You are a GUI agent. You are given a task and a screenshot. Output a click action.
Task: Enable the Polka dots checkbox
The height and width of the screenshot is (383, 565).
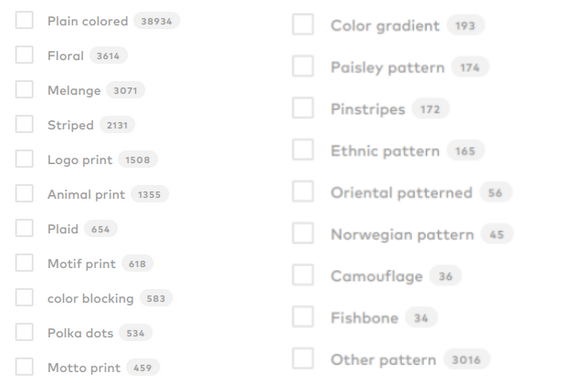(x=24, y=332)
